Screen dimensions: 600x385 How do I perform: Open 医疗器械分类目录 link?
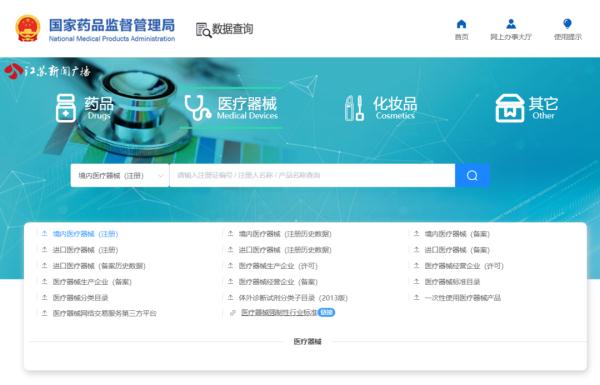80,298
